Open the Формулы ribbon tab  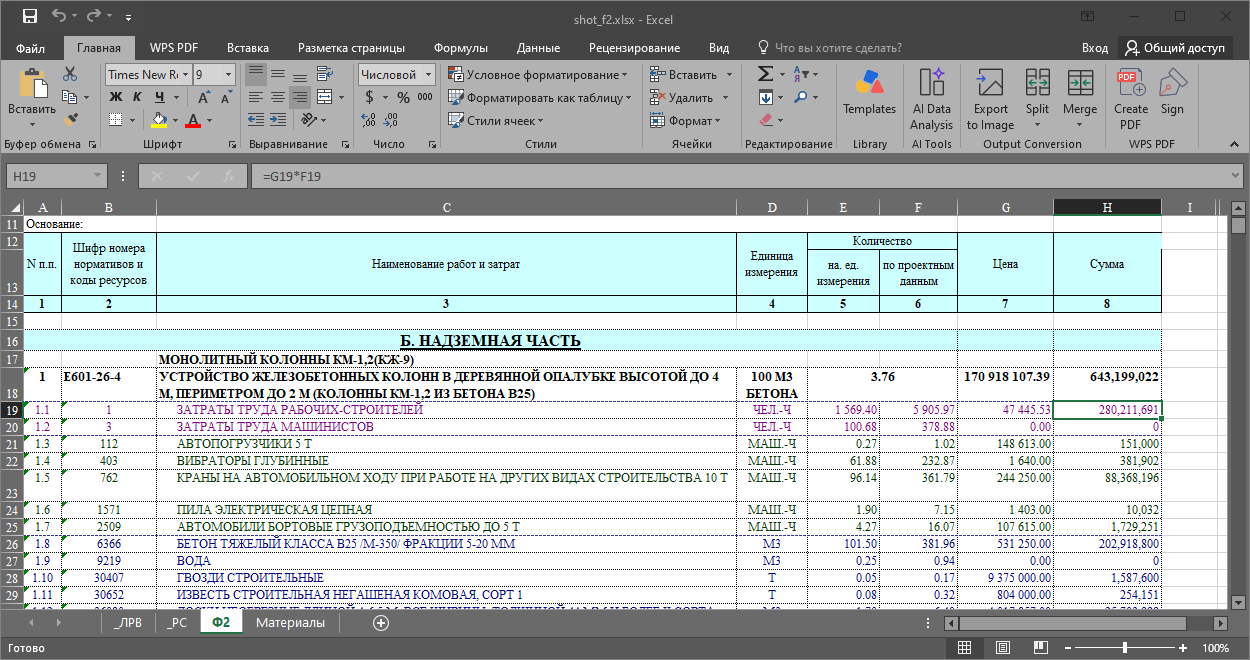click(461, 48)
